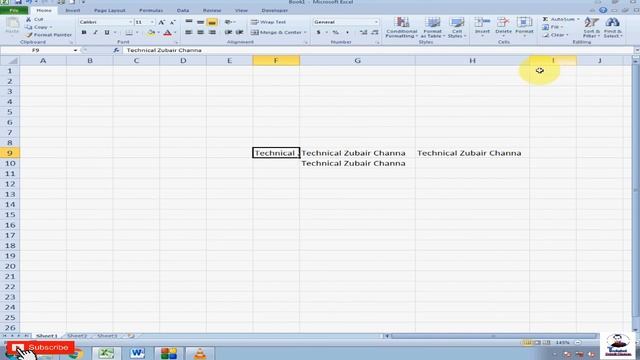The image size is (640, 360).
Task: Open the General number format dropdown
Action: click(376, 22)
